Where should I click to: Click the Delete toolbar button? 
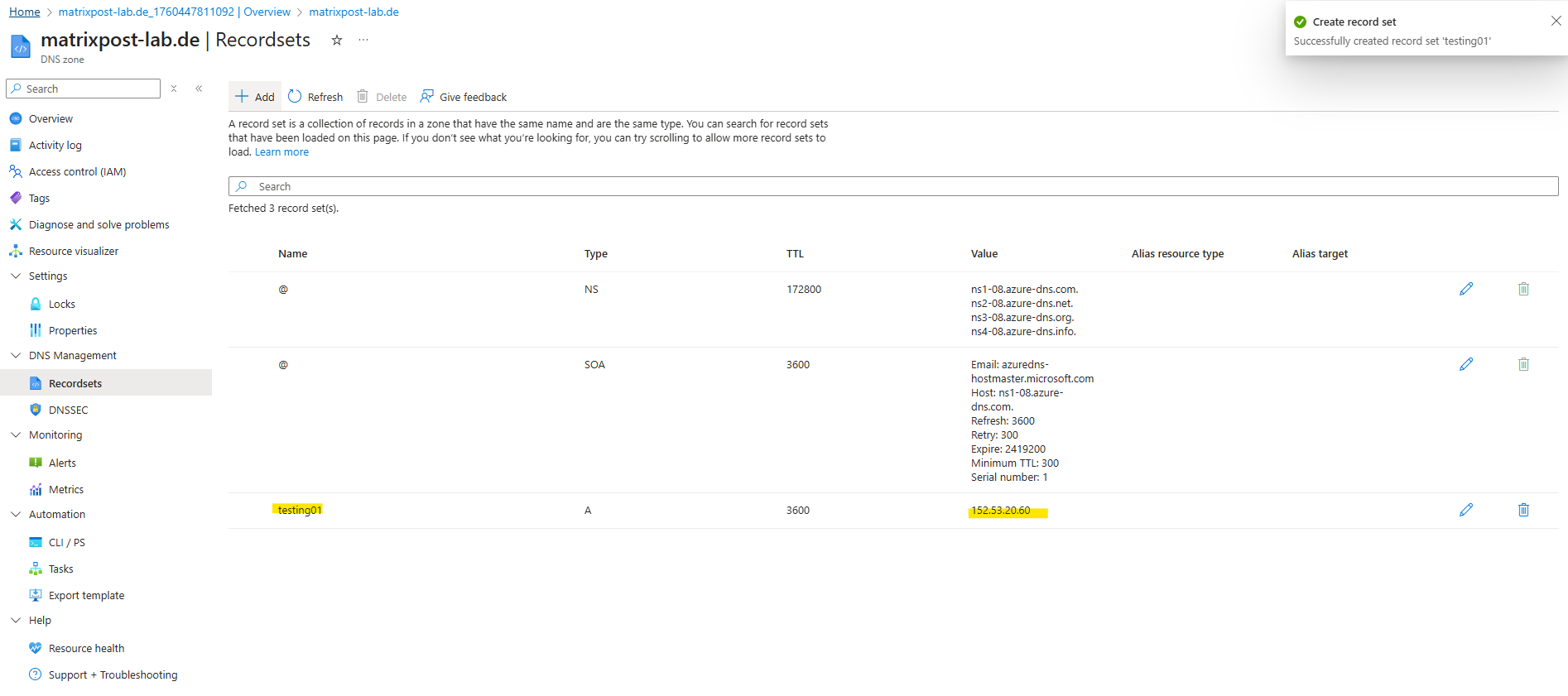382,97
